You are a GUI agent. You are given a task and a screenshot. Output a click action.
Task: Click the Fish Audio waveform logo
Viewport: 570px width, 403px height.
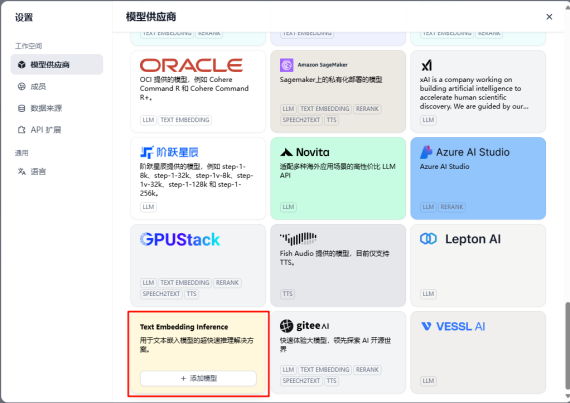[298, 239]
